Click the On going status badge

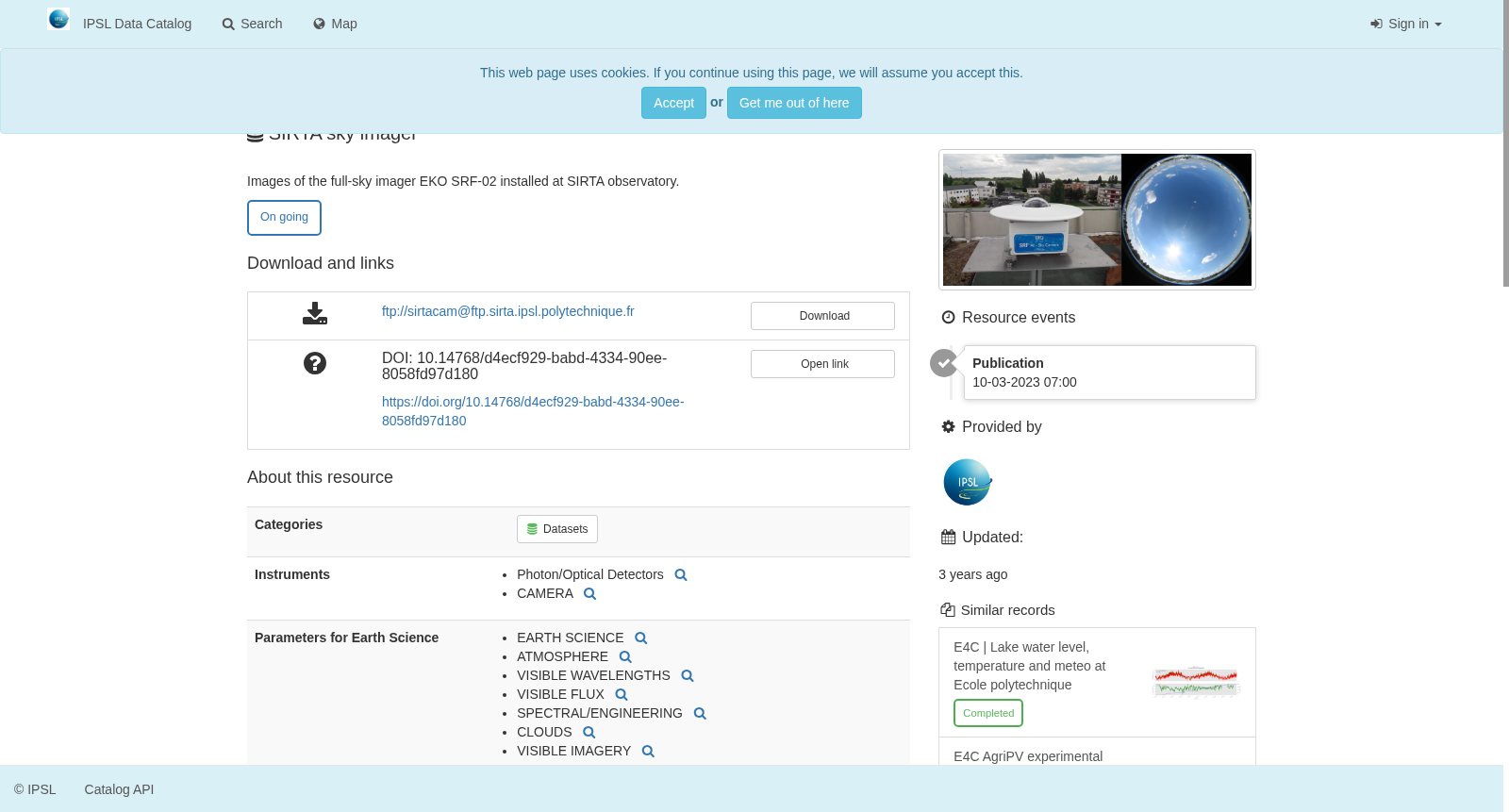coord(284,217)
